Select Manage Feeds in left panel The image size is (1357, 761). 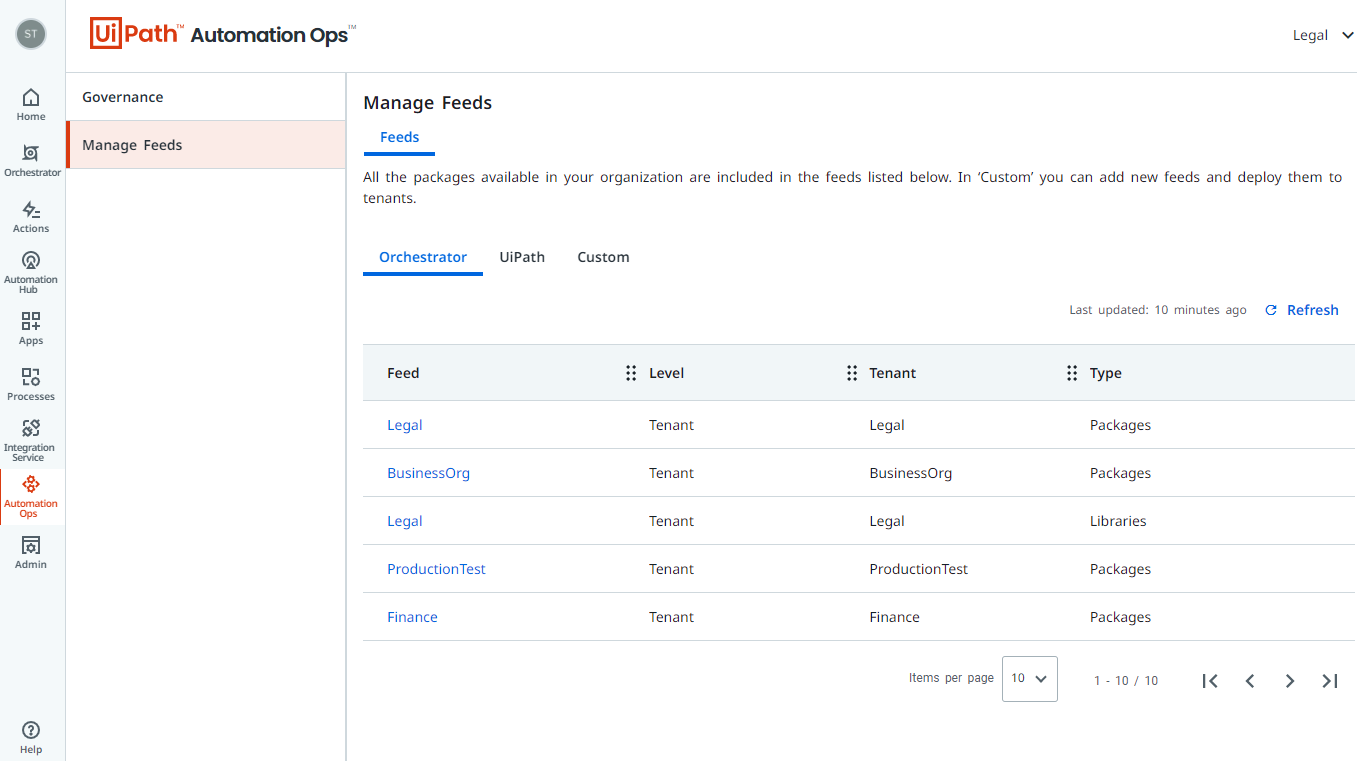206,145
